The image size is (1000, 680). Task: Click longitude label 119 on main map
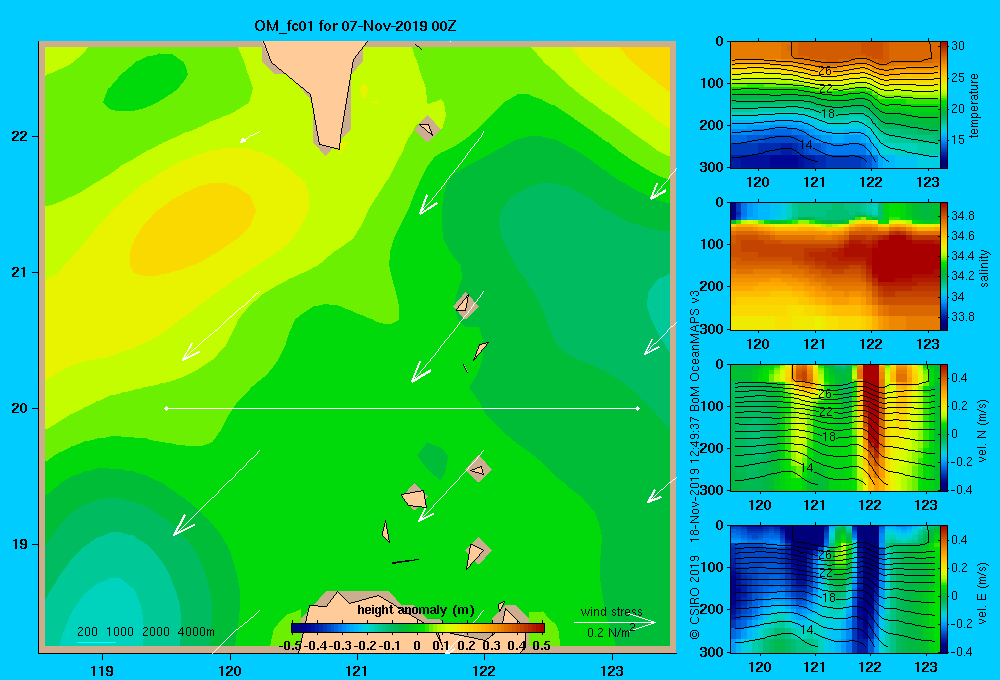pos(102,670)
